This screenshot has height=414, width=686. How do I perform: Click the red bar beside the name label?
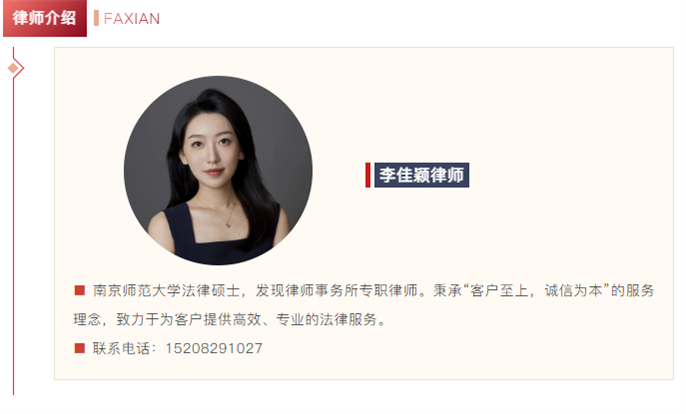point(368,175)
